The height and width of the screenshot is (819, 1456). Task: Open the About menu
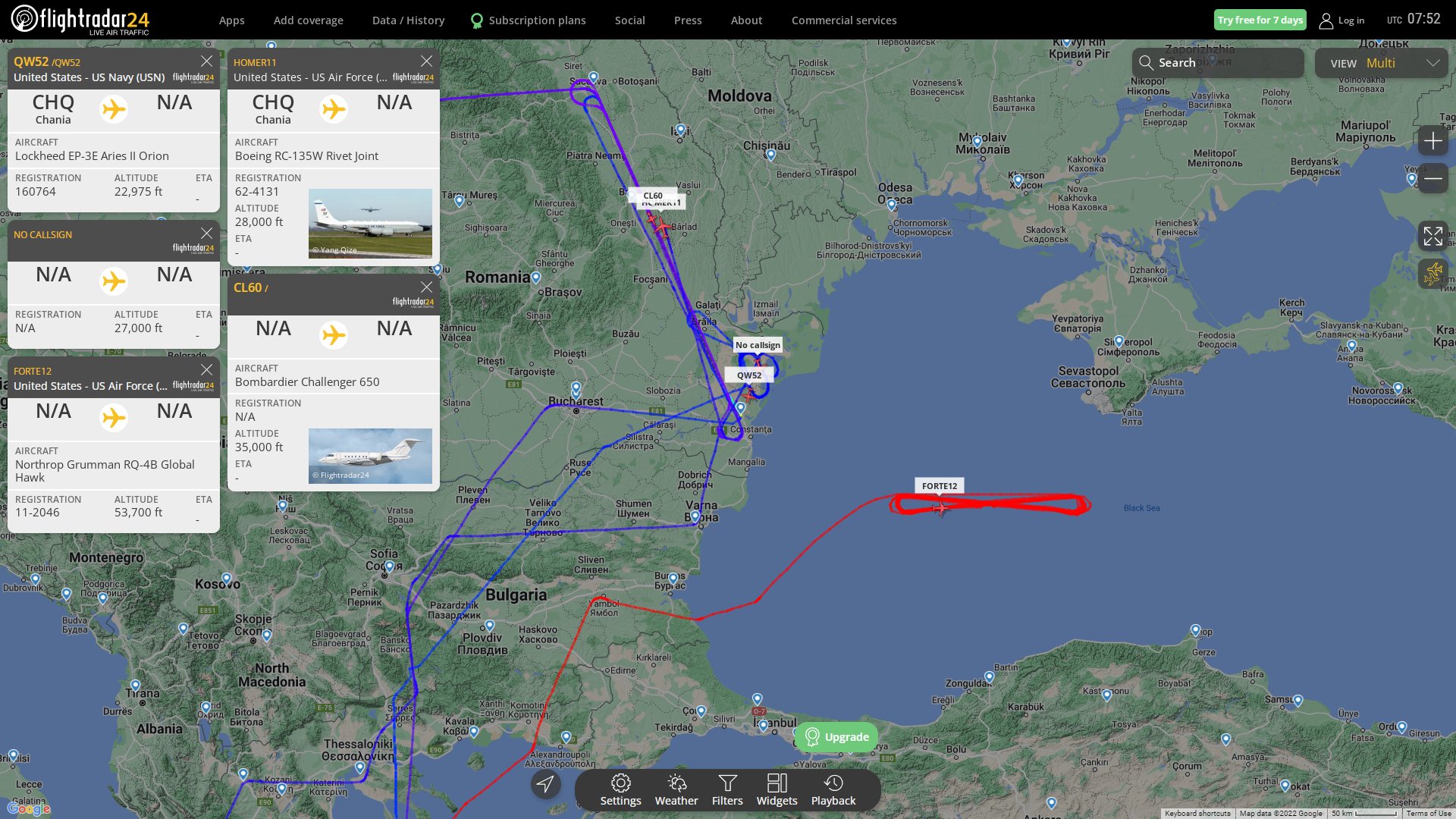tap(746, 20)
